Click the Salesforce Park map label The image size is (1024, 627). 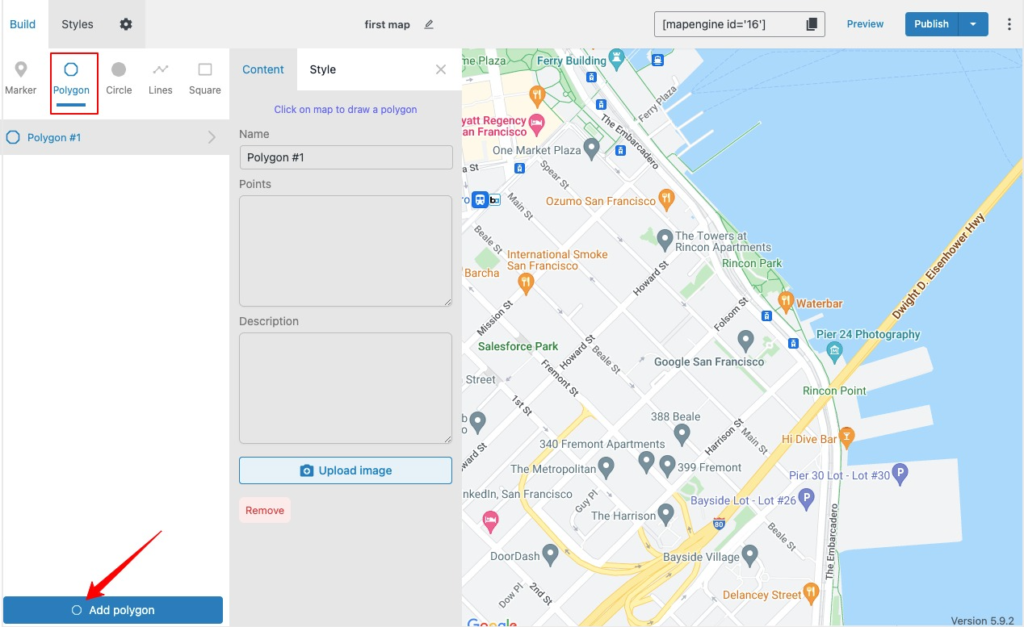(x=518, y=346)
